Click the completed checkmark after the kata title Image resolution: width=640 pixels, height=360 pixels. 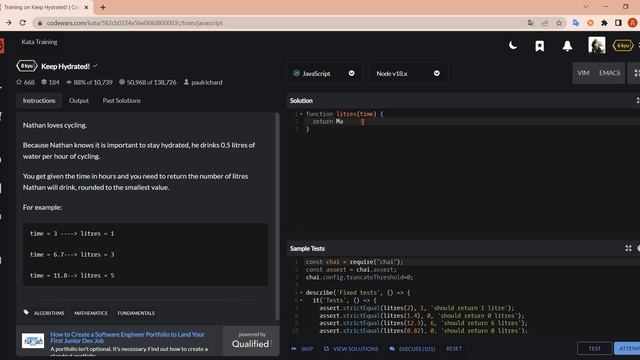click(95, 66)
